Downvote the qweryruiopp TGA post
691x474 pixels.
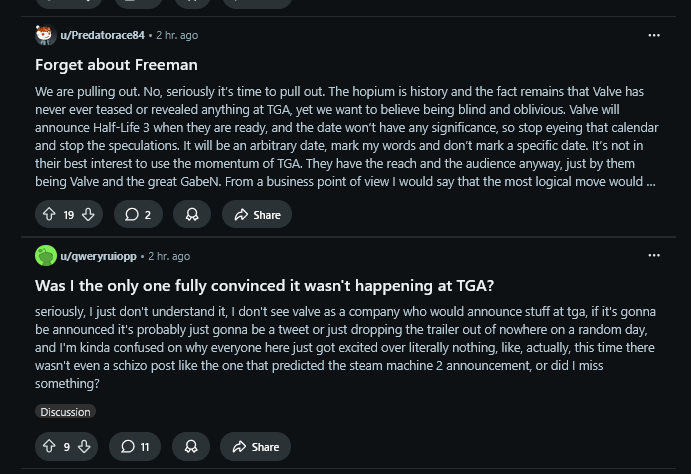tap(85, 447)
